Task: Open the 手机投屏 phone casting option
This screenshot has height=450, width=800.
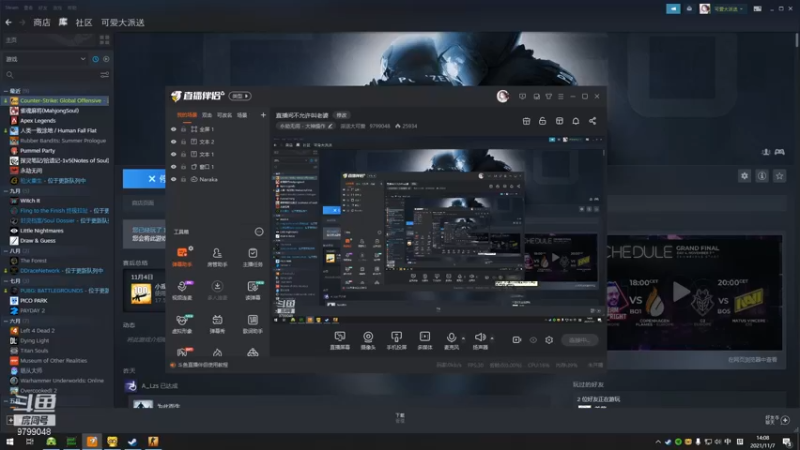Action: (396, 340)
